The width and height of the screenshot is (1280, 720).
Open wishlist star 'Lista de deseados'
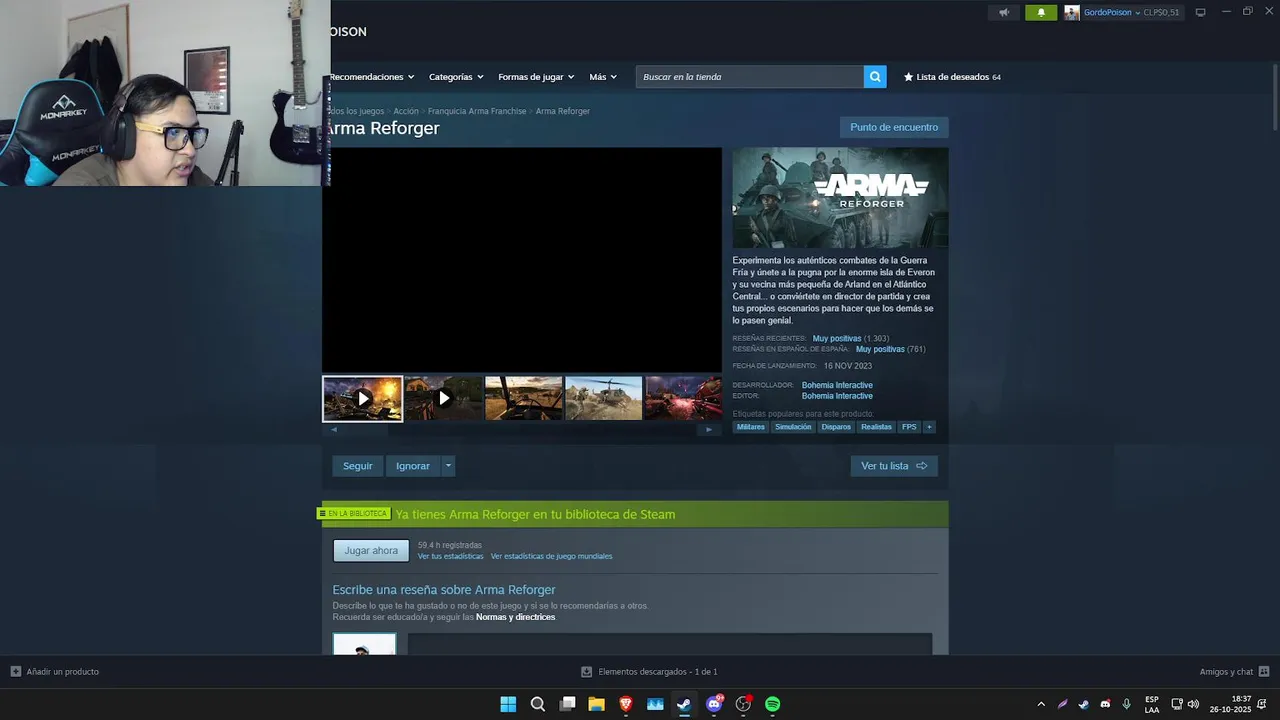(952, 77)
